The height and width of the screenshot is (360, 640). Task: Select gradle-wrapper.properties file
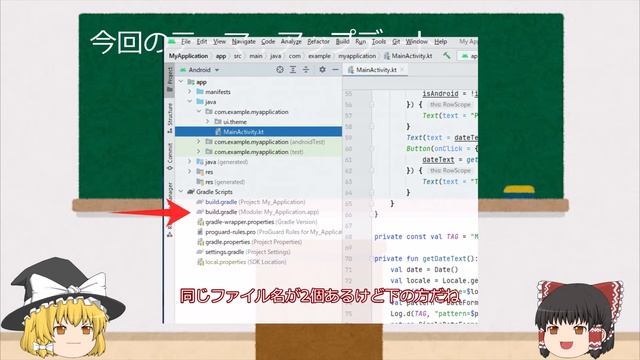pos(257,222)
